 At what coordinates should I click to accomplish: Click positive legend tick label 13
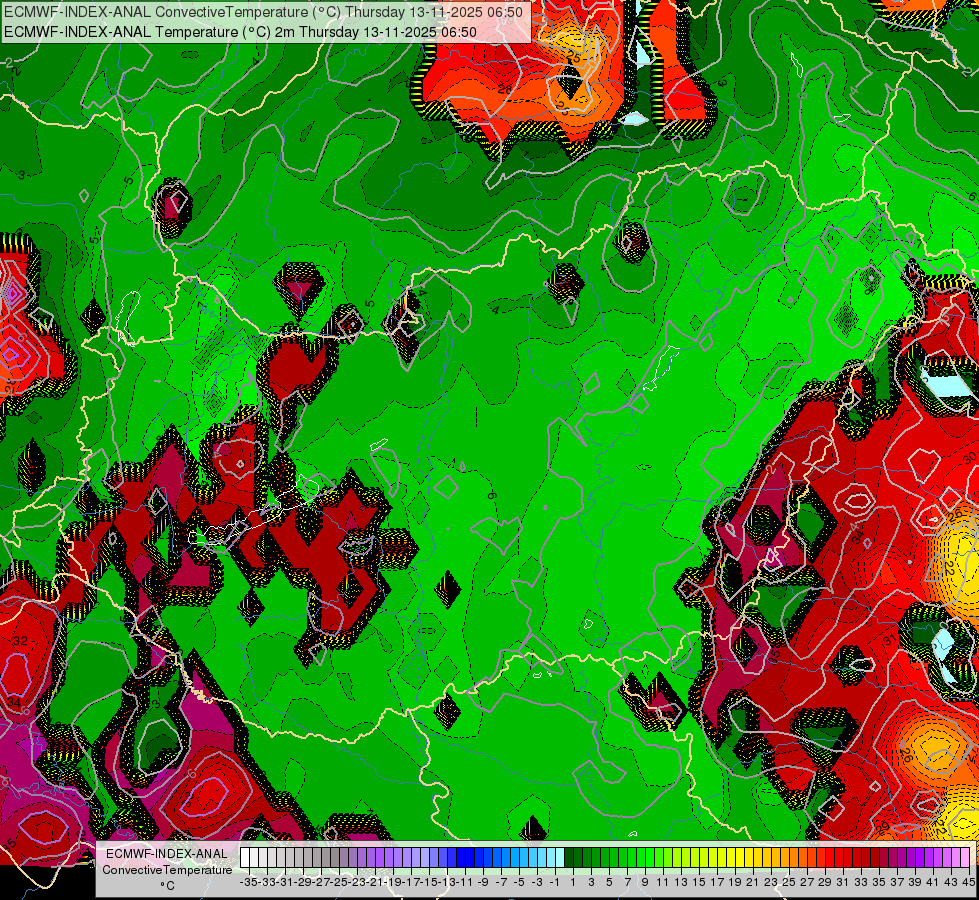click(x=681, y=882)
